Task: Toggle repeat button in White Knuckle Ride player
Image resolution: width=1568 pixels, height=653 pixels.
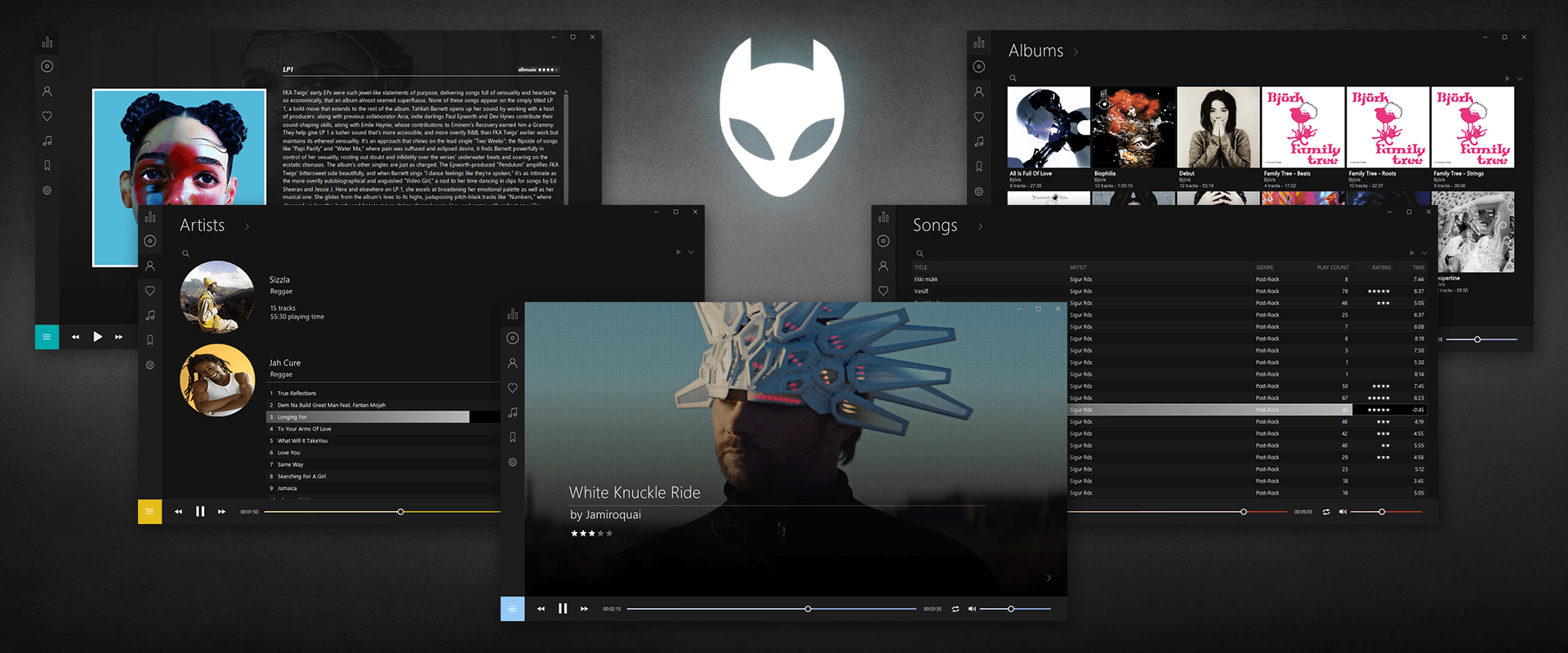Action: pos(955,609)
